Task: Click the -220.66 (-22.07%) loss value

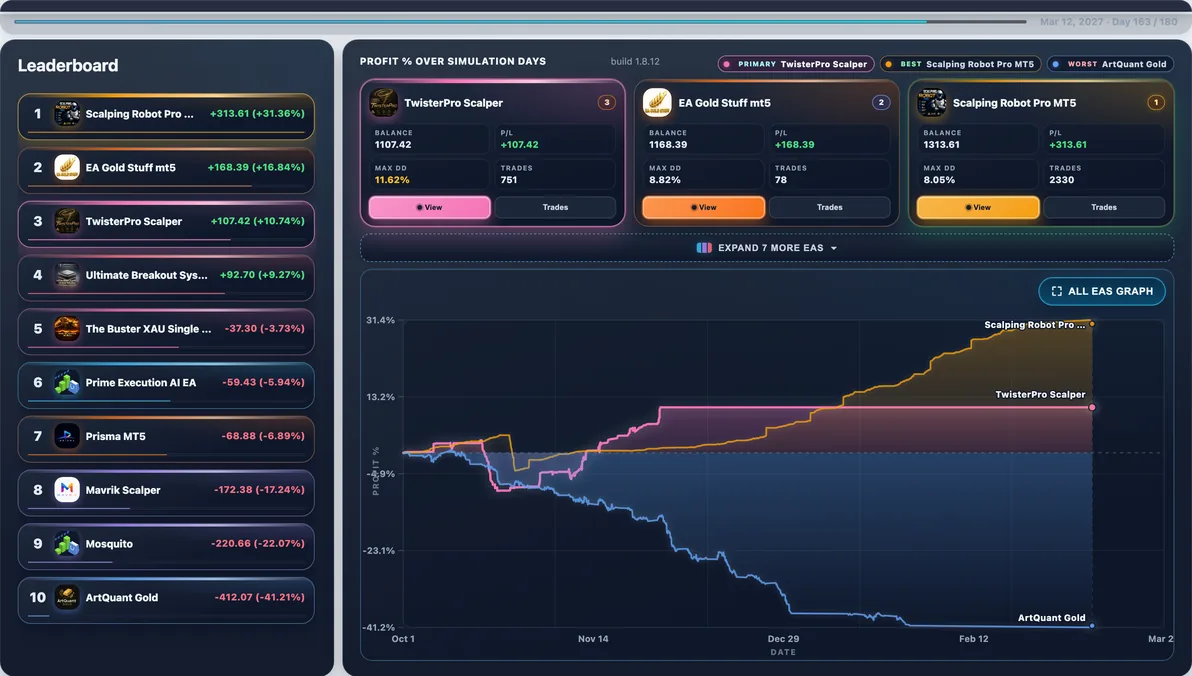Action: coord(258,543)
